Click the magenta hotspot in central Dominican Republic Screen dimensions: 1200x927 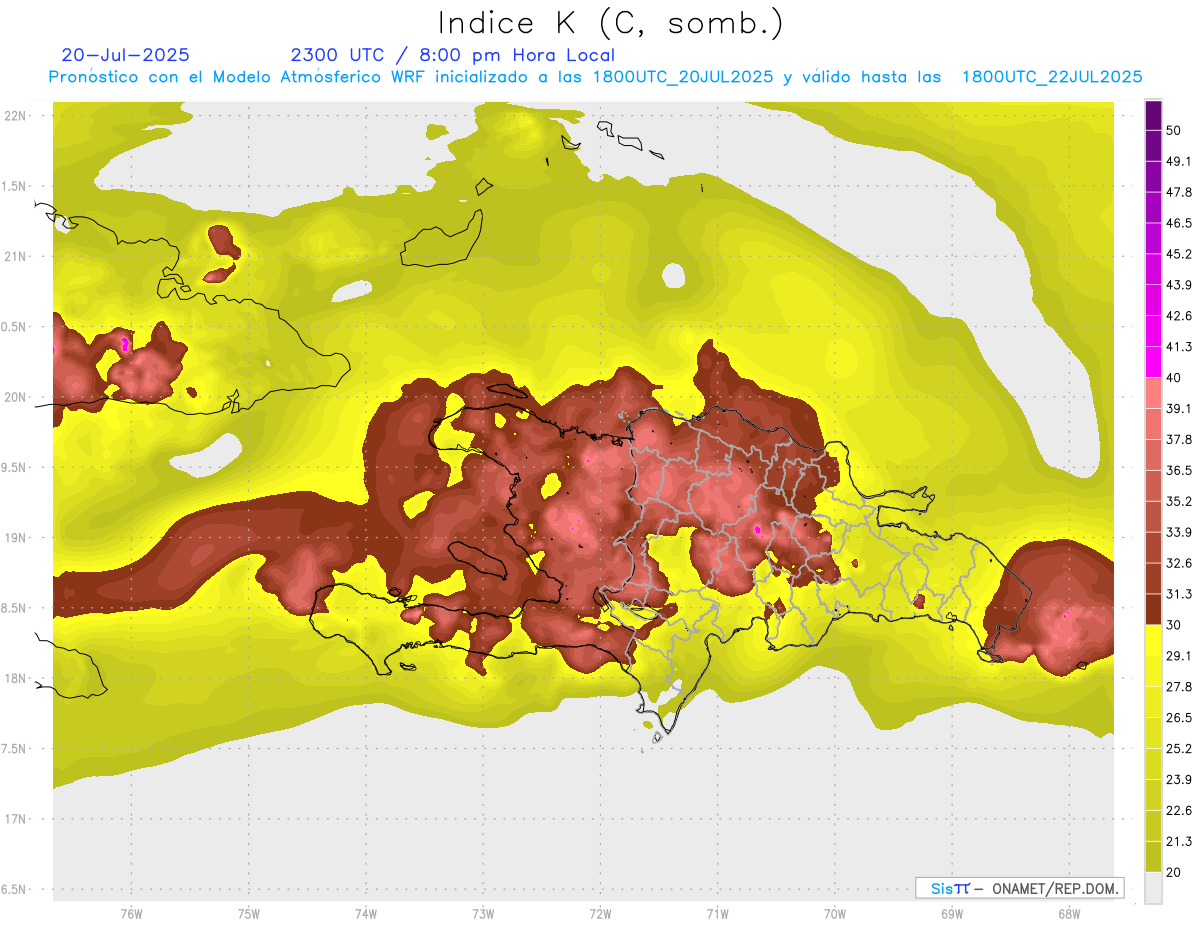(757, 529)
